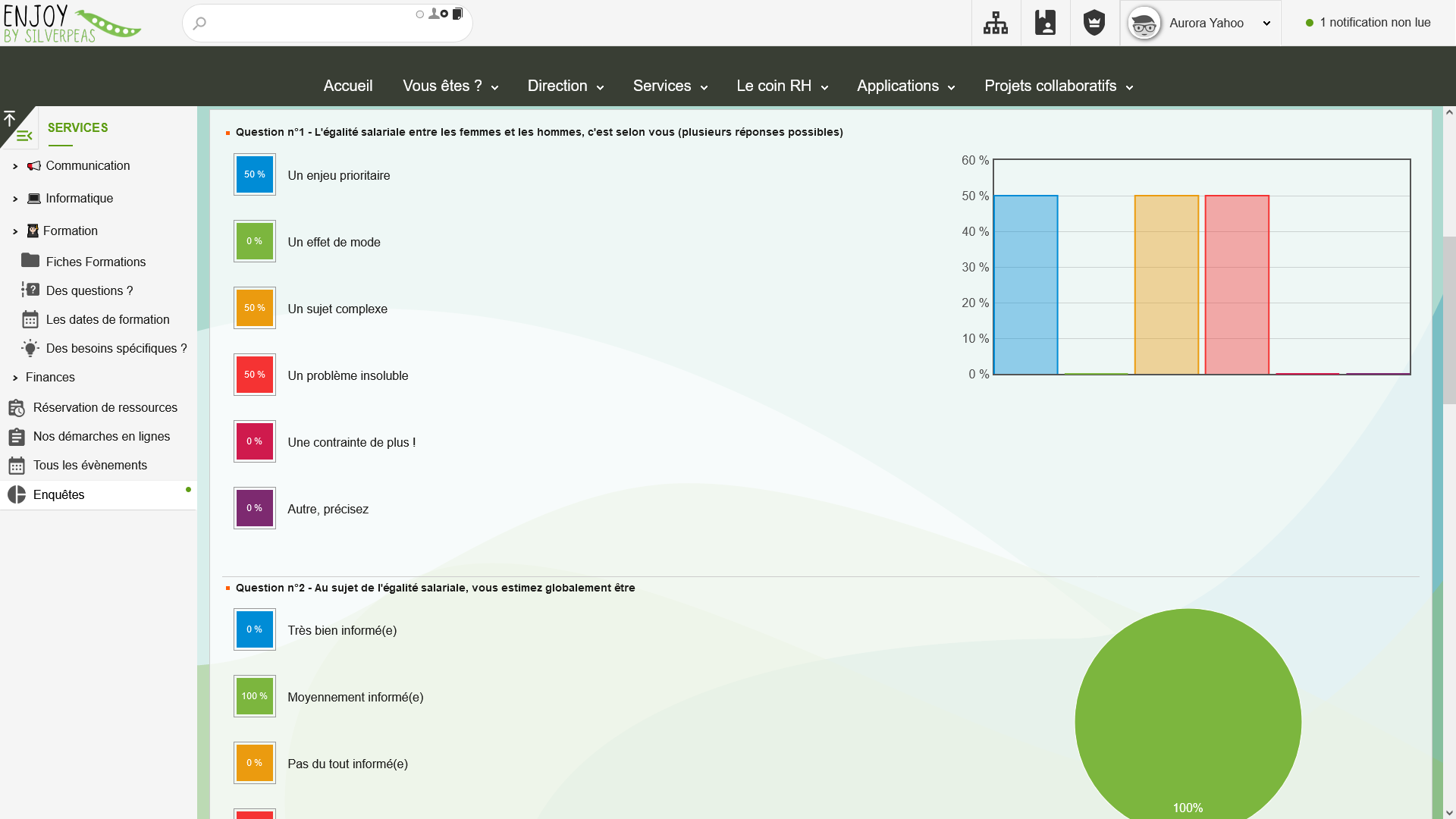Click orange 0 % swatch for Pas du tout informé(e)
Viewport: 1456px width, 819px height.
tap(255, 763)
